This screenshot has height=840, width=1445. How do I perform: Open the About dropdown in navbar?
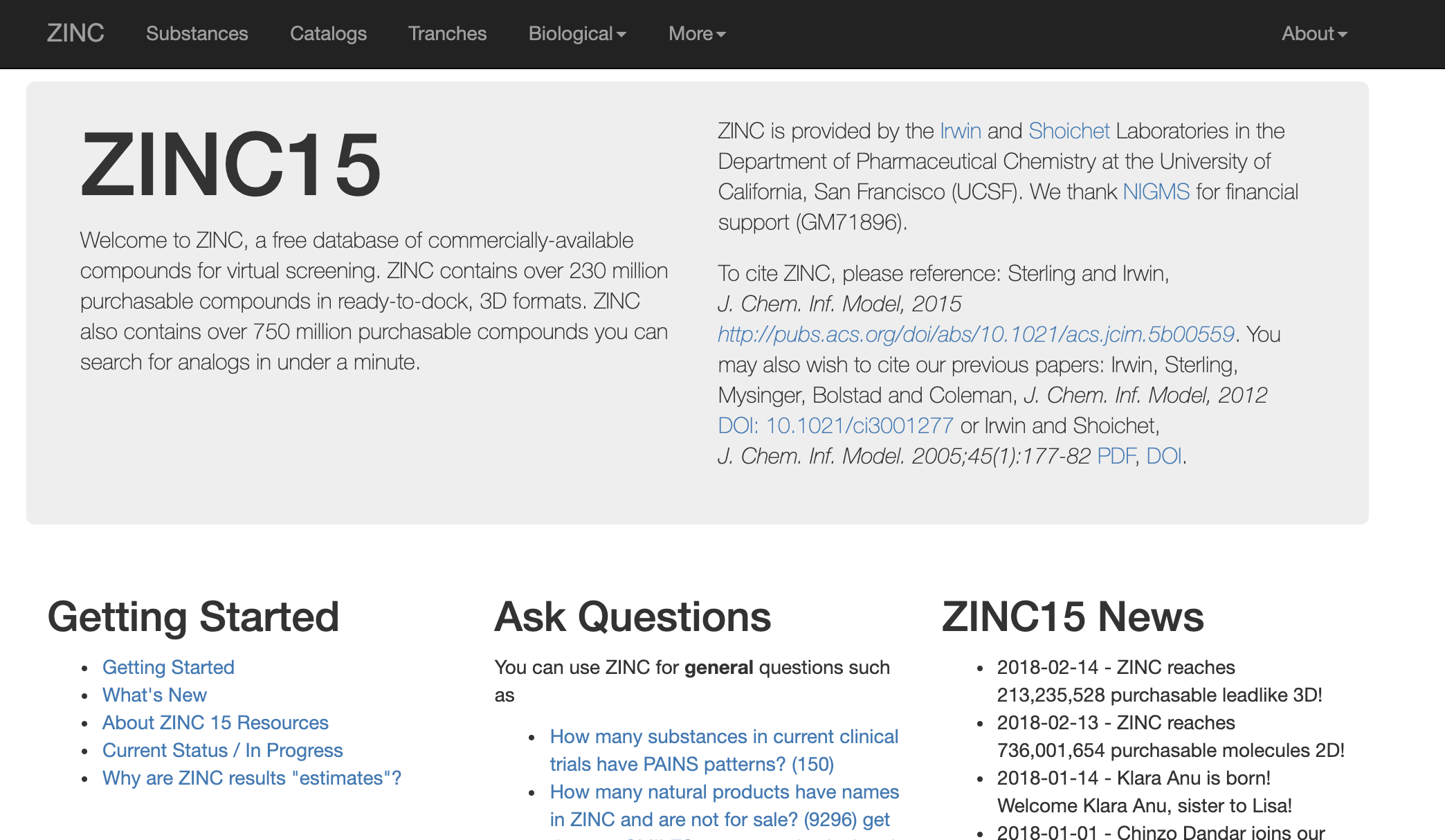pos(1314,33)
